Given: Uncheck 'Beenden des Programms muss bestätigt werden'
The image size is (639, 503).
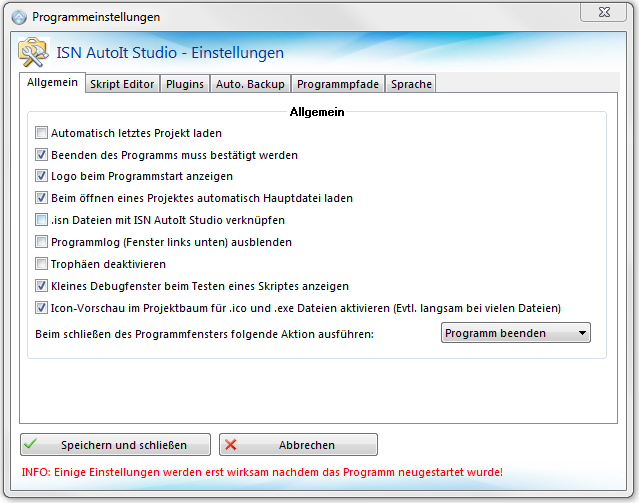Looking at the screenshot, I should (42, 155).
